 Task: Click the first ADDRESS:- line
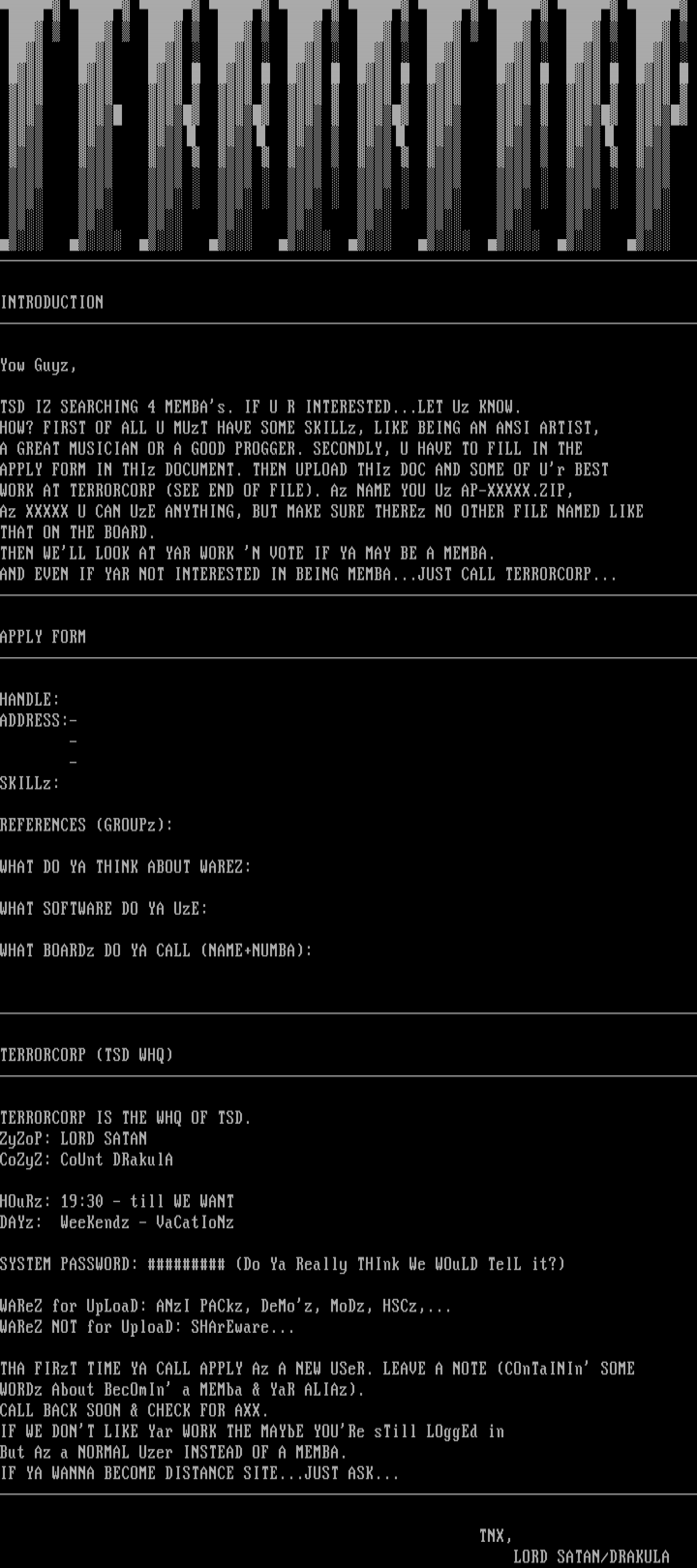[39, 721]
